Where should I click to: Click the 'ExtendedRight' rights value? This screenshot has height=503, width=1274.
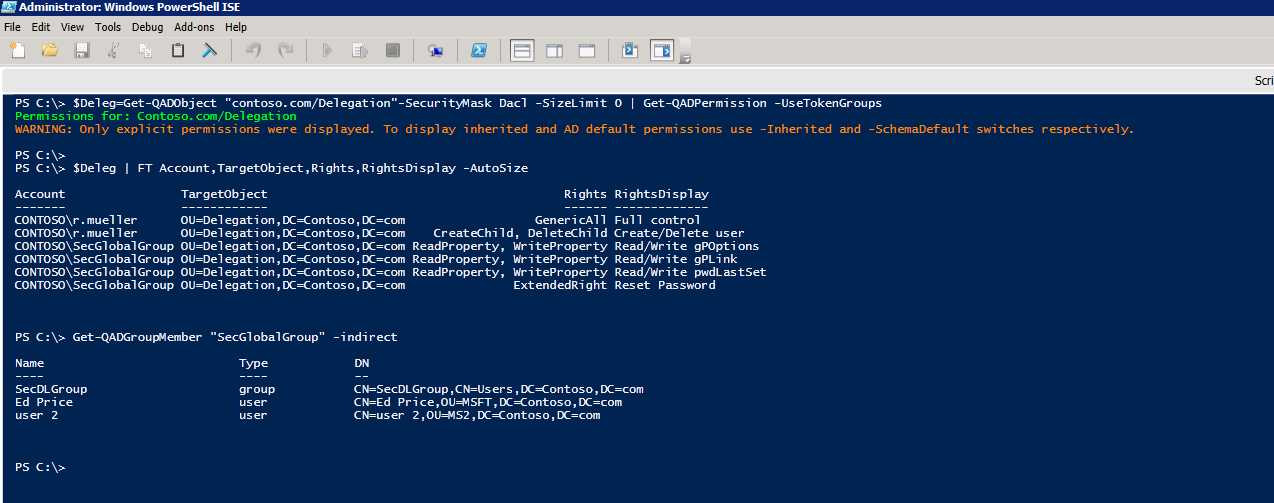pyautogui.click(x=560, y=285)
